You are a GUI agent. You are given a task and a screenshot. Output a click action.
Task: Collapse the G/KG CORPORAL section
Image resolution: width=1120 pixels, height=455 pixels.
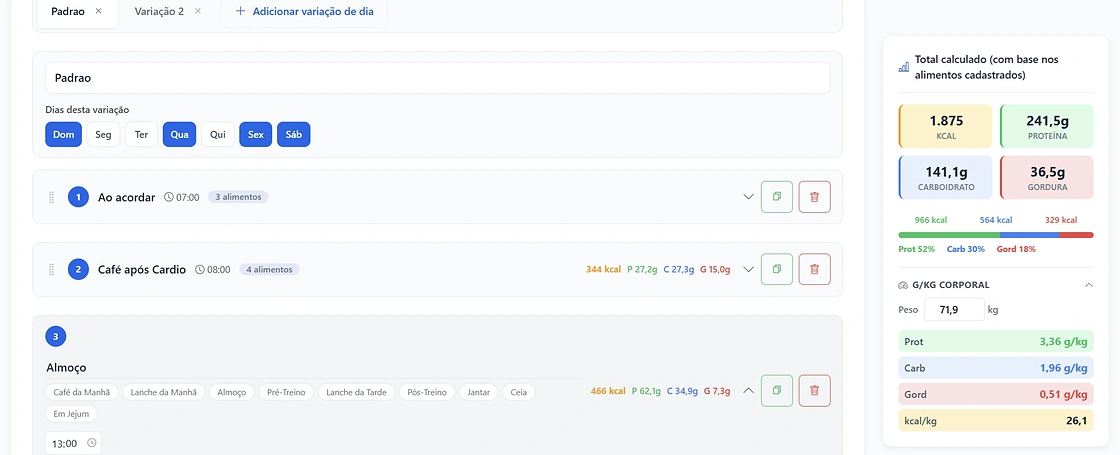pyautogui.click(x=1089, y=285)
